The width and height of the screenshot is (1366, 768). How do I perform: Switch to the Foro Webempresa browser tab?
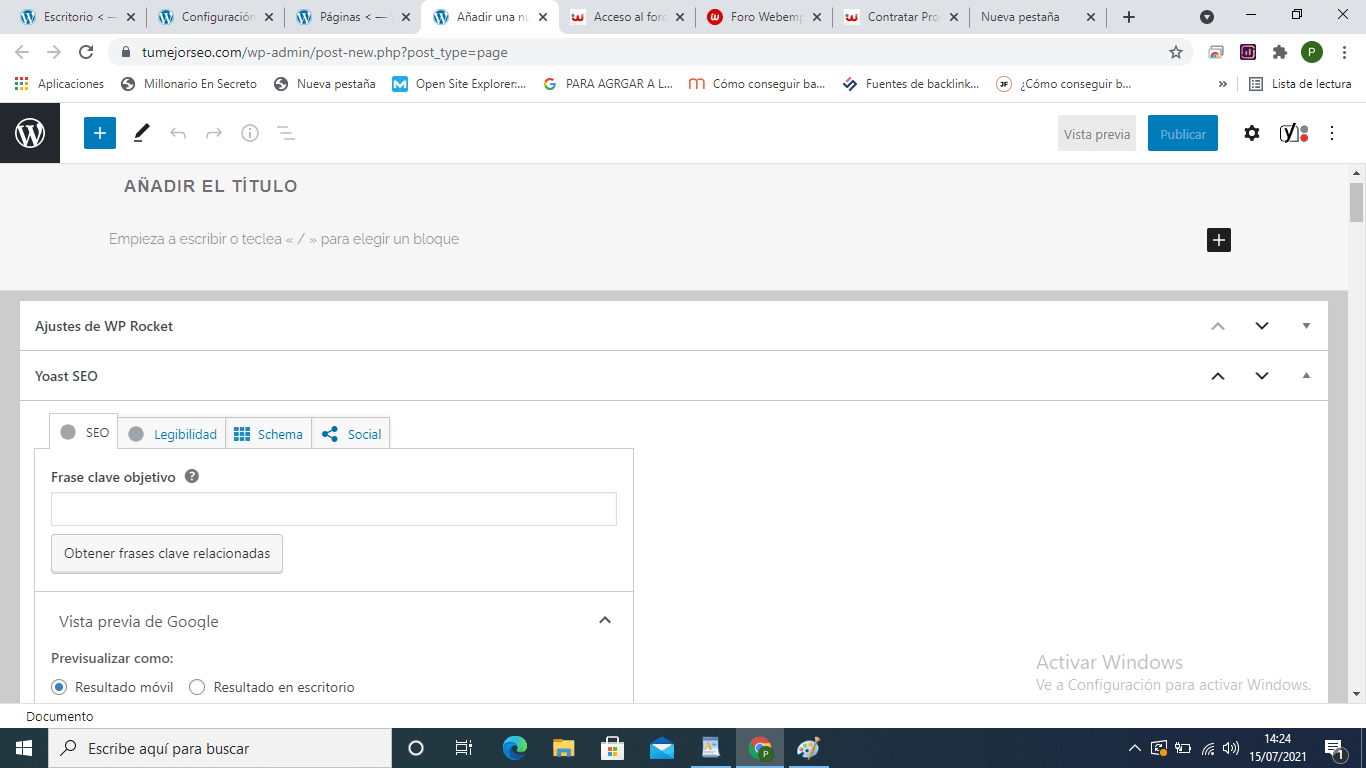[x=765, y=17]
